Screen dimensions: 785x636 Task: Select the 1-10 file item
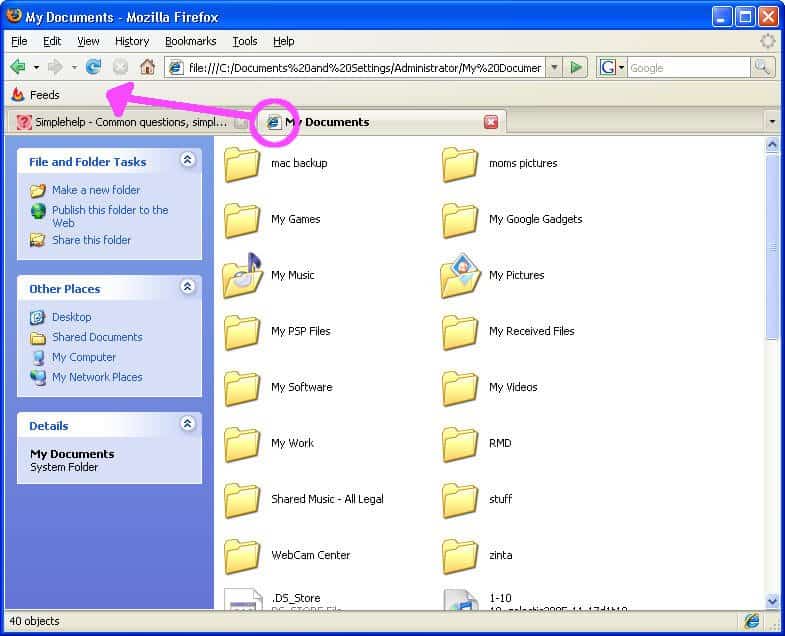535,599
